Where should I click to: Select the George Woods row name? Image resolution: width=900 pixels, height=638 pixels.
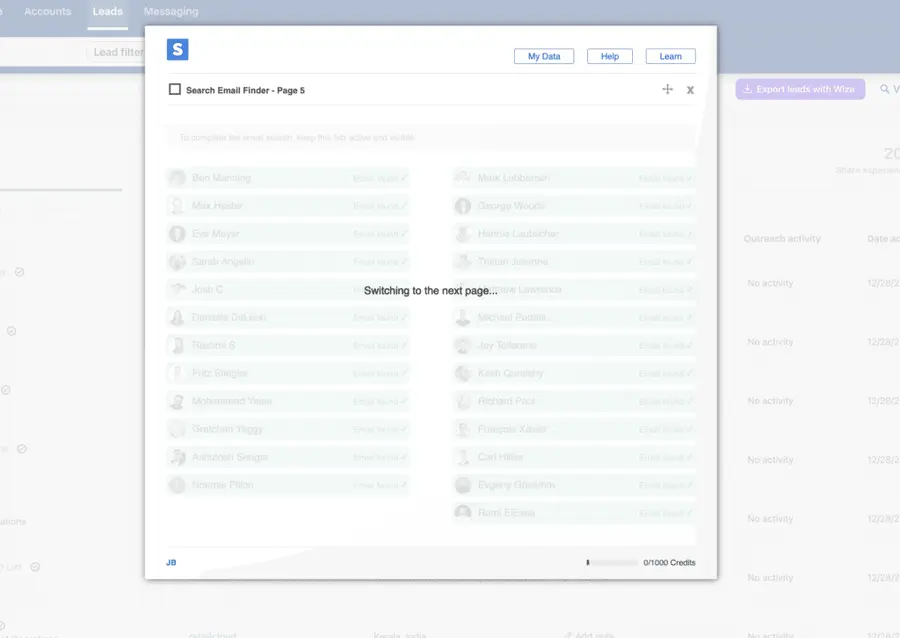point(511,206)
